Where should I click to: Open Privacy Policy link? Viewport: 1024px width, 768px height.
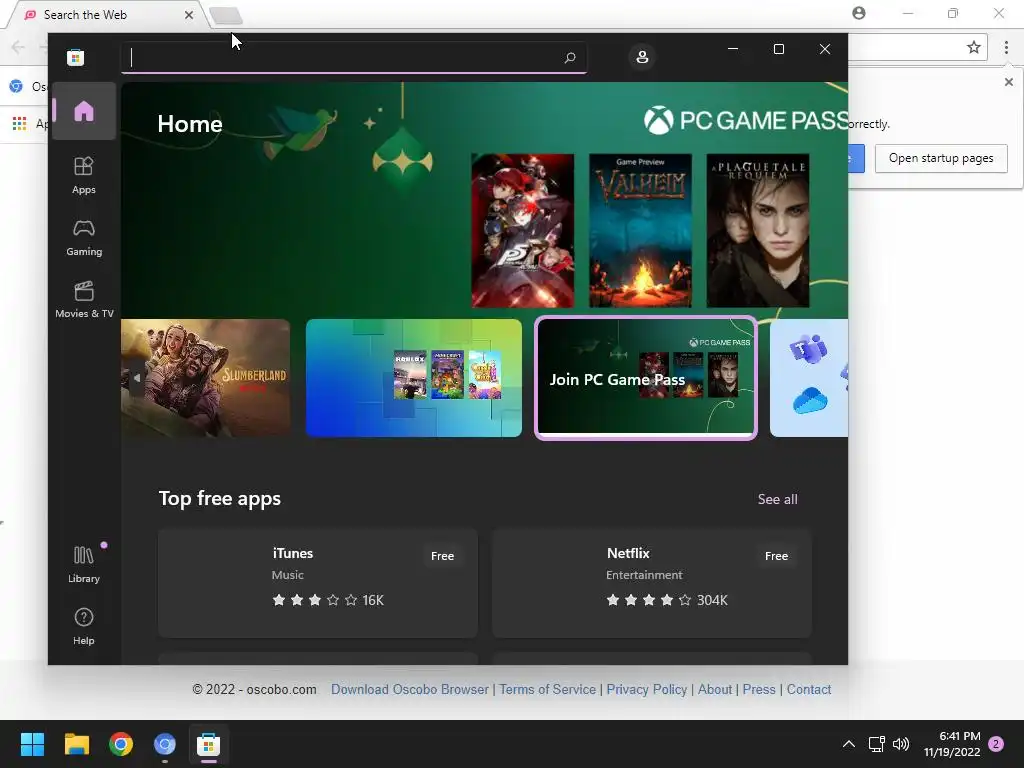tap(647, 689)
